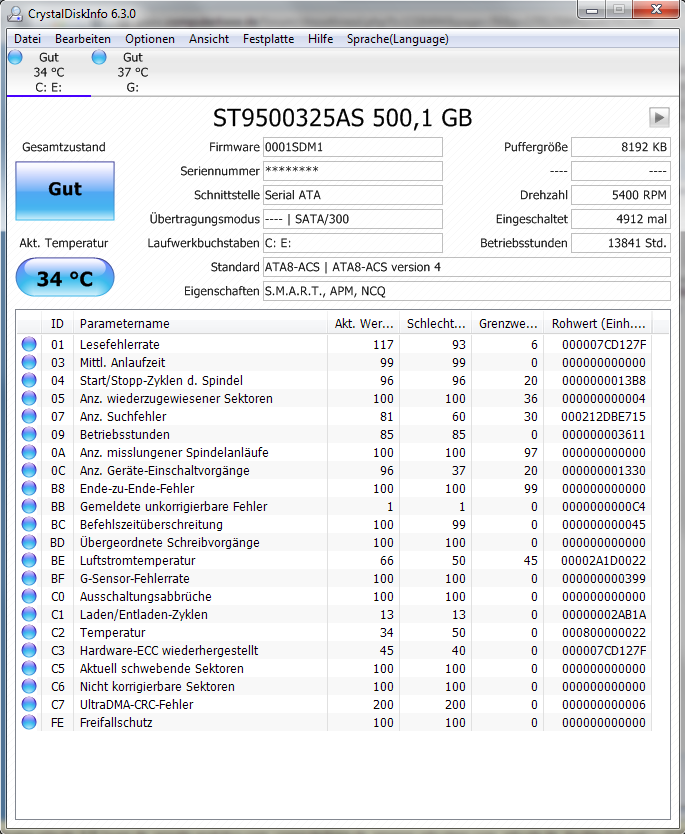Click the Standard field ATA8-ACS version 4
This screenshot has width=685, height=834.
[x=466, y=267]
